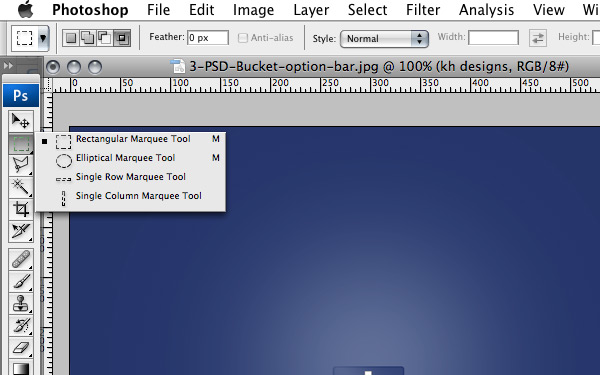Click the Intersect with selection icon
The image size is (600, 375).
click(122, 38)
